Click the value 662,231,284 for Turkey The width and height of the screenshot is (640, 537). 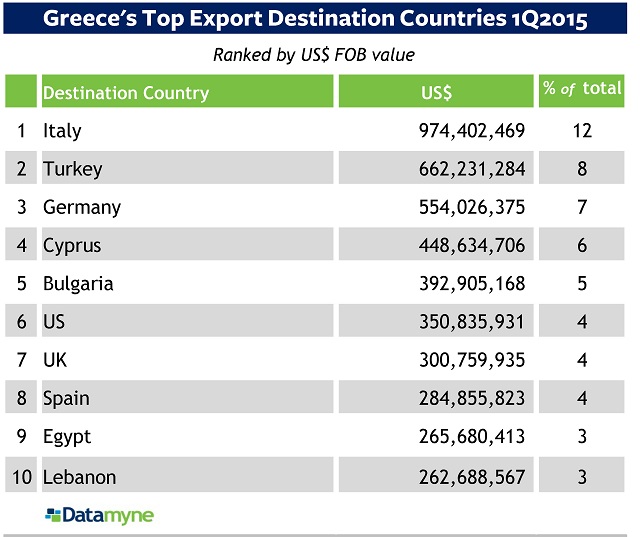pyautogui.click(x=471, y=169)
